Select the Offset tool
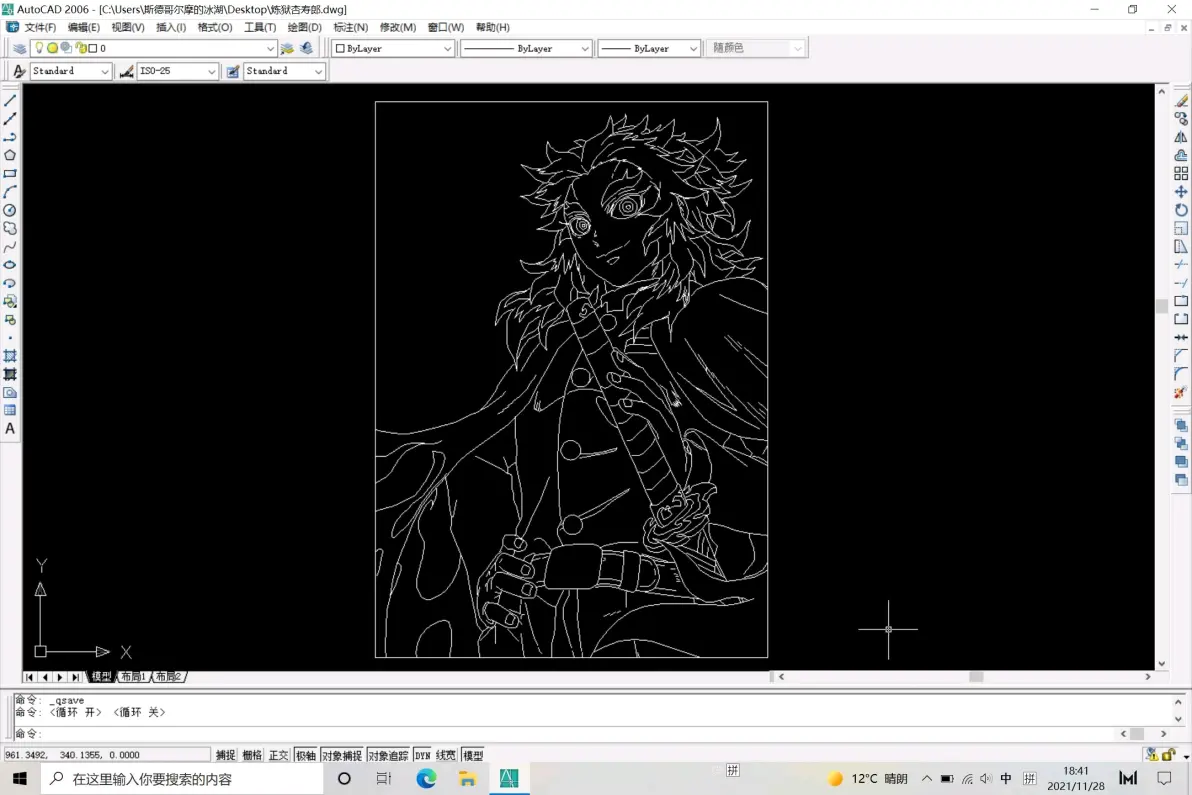 1181,155
